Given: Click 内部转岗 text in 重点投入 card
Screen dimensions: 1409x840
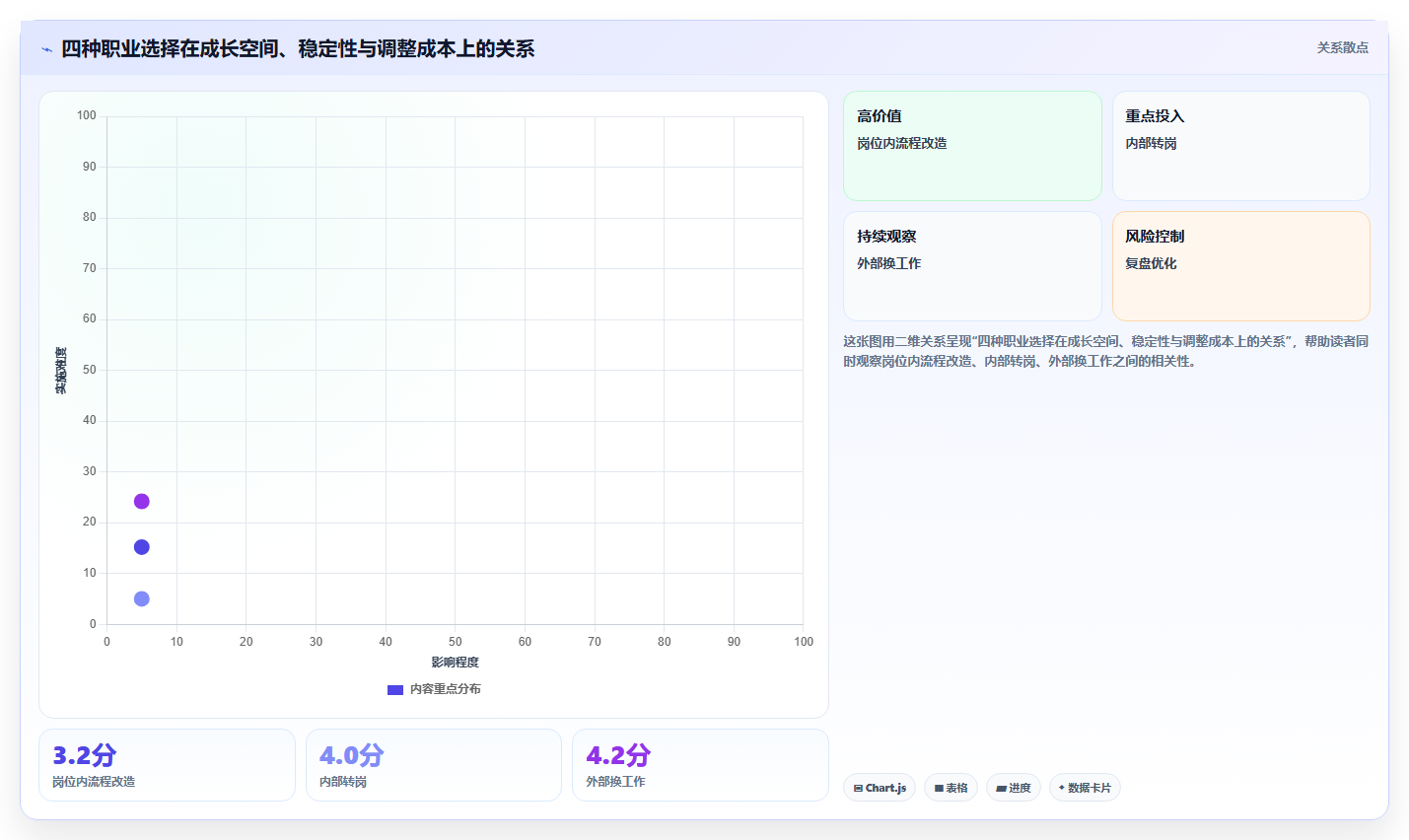Looking at the screenshot, I should (1151, 143).
